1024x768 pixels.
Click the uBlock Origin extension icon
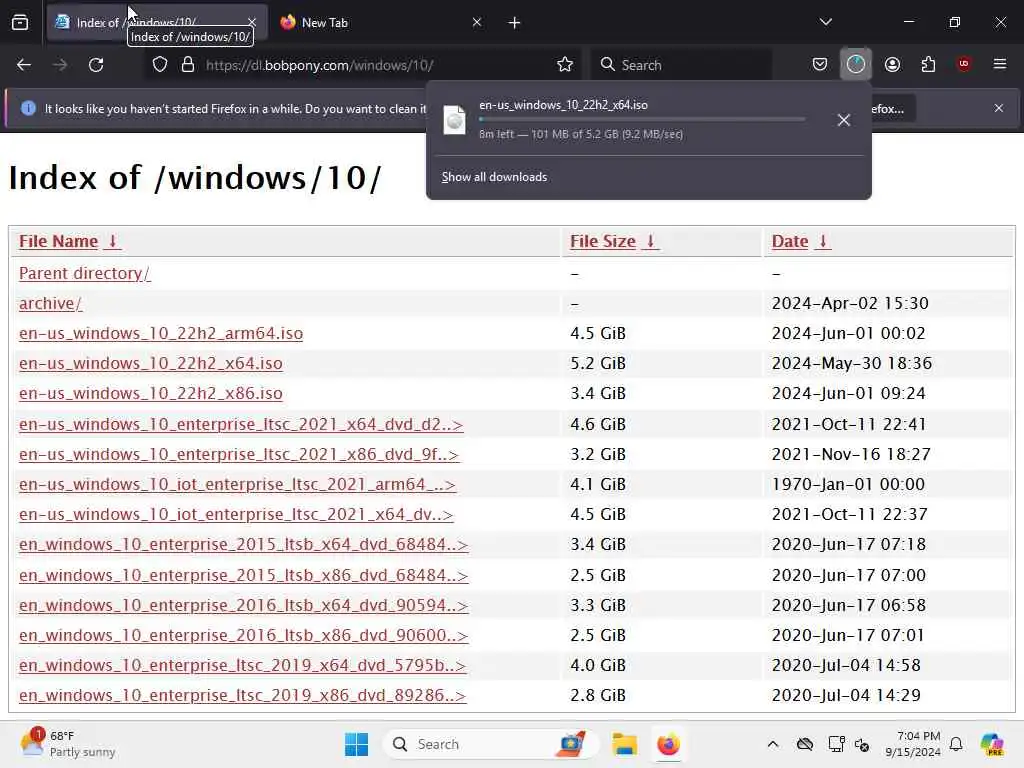click(x=964, y=64)
